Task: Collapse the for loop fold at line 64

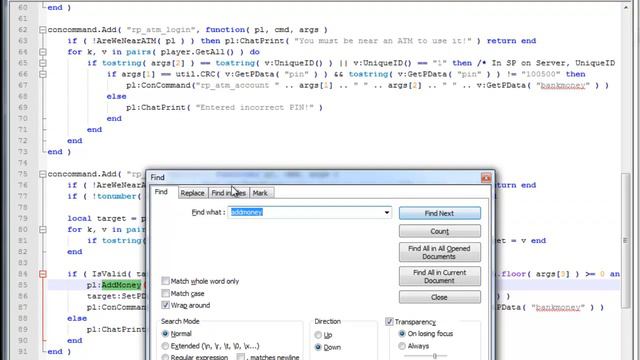Action: 42,52
